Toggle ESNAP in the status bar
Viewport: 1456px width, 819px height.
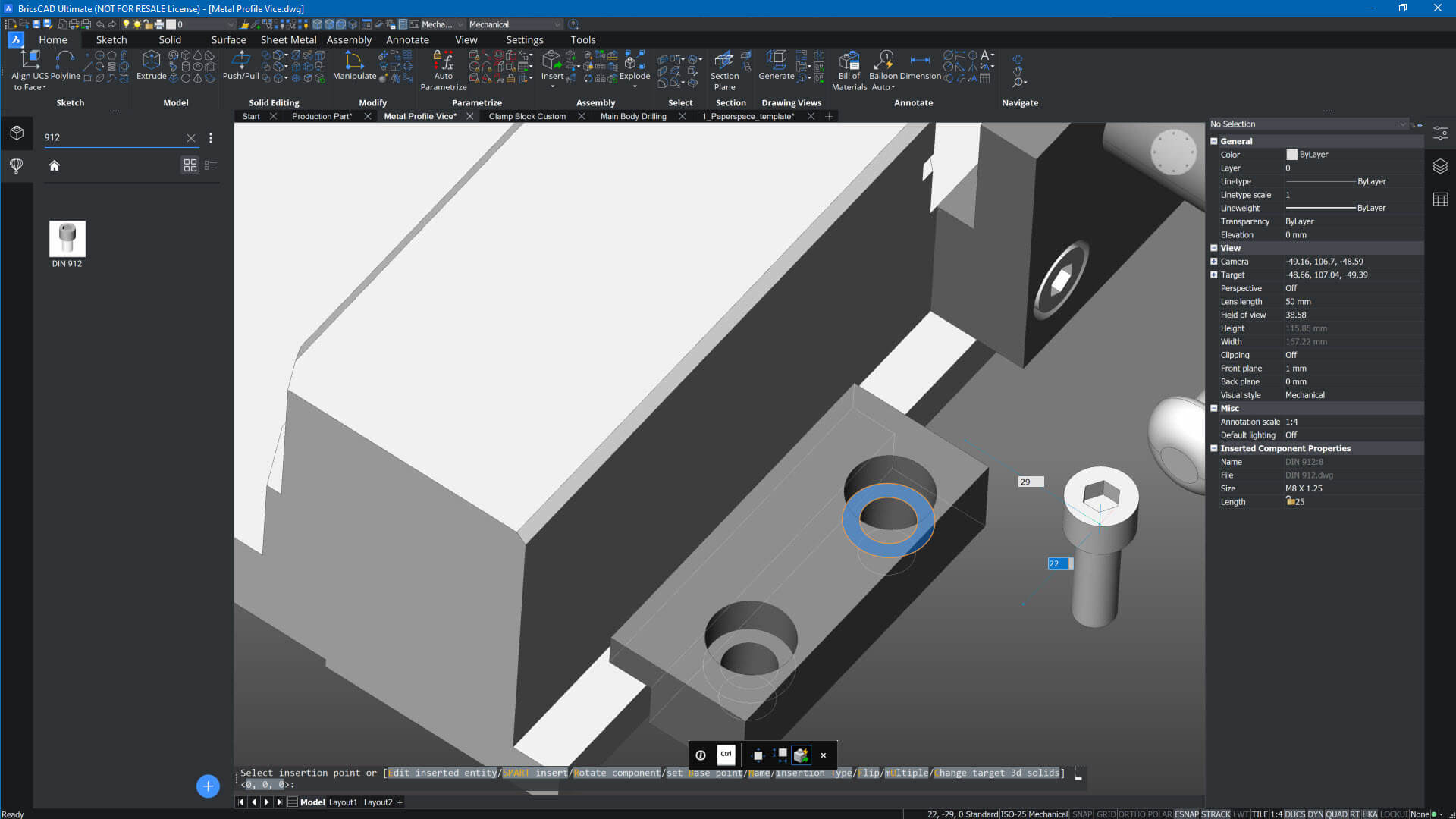click(x=1186, y=814)
